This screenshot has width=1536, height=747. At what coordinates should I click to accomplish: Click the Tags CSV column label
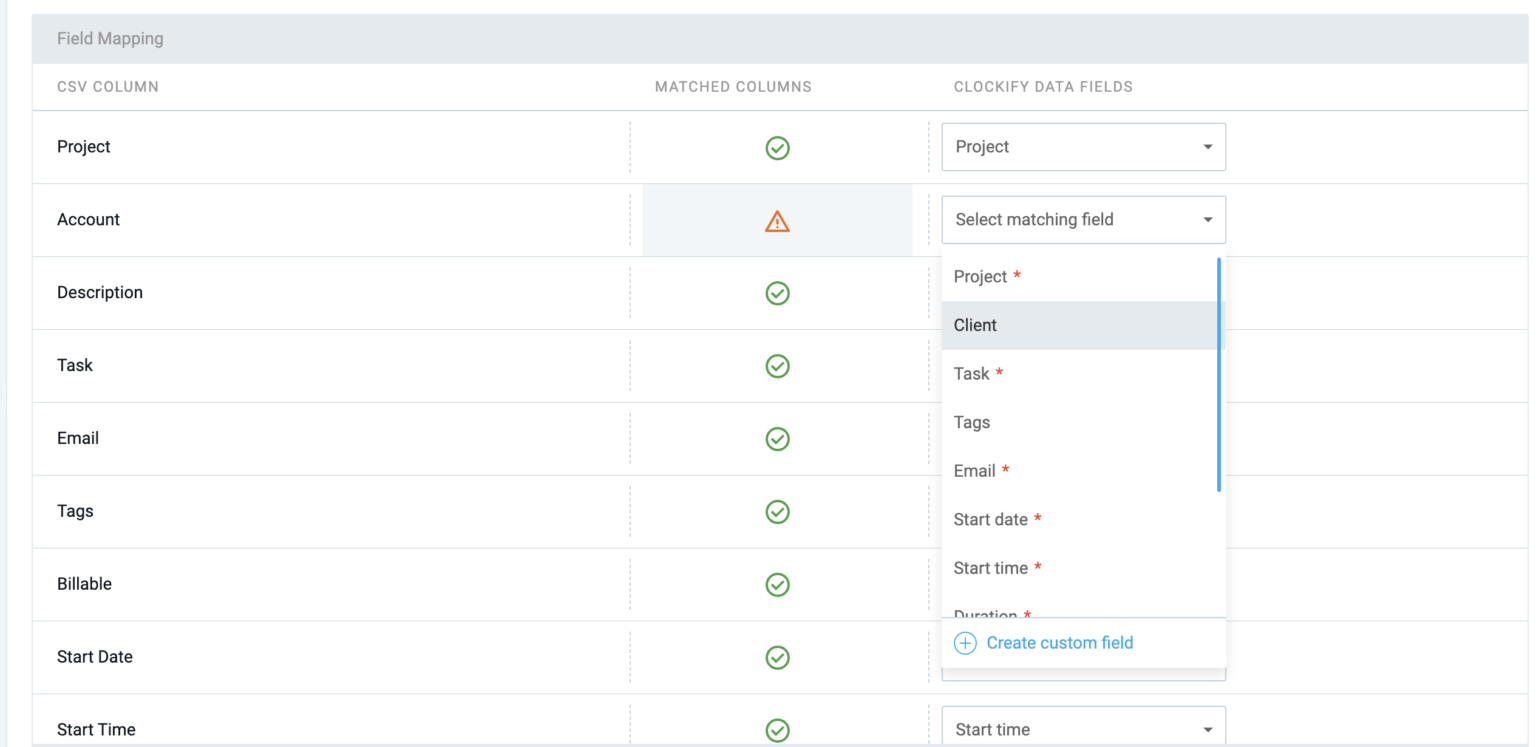coord(75,511)
